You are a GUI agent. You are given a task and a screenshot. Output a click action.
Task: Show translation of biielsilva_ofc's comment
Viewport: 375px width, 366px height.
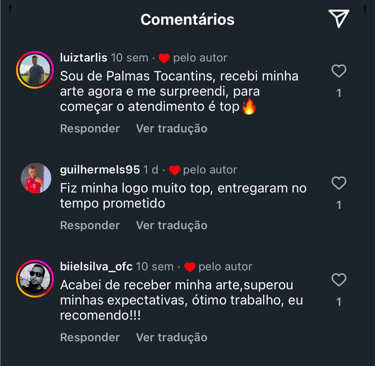(171, 337)
